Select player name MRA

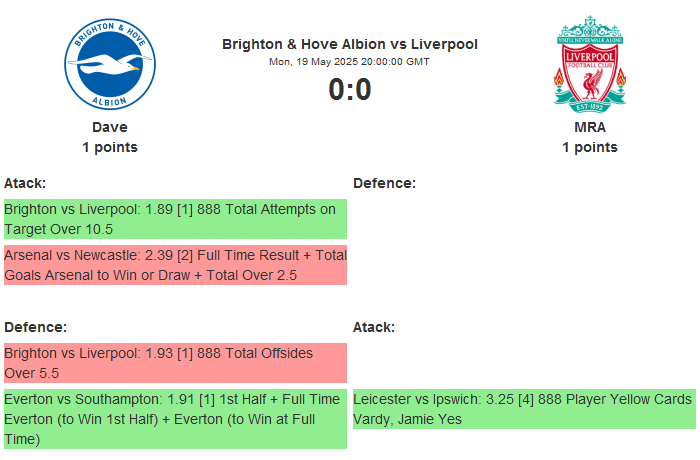[x=590, y=127]
